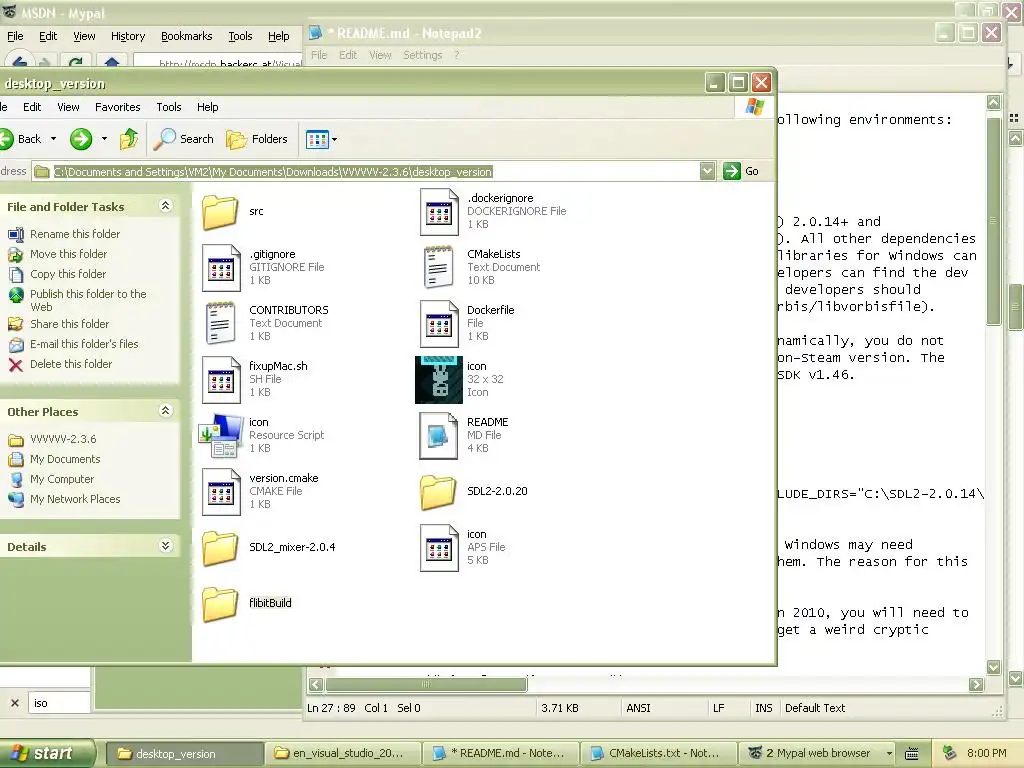Click the INS status bar indicator
This screenshot has height=768, width=1024.
(763, 708)
